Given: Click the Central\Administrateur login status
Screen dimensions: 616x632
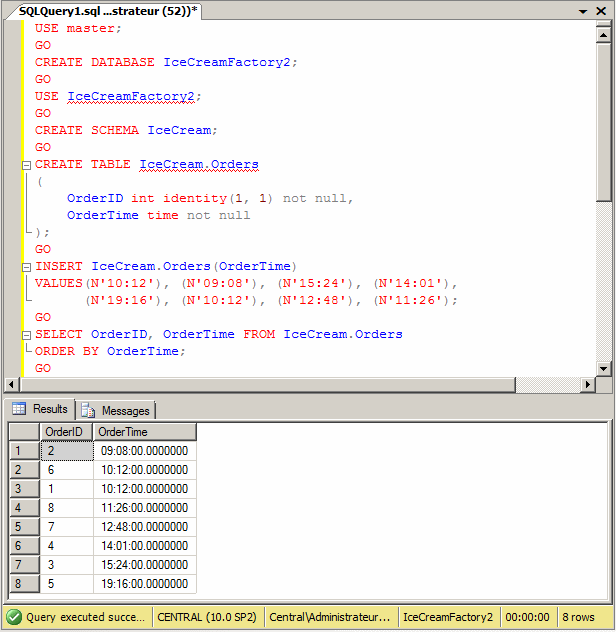Looking at the screenshot, I should [329, 617].
